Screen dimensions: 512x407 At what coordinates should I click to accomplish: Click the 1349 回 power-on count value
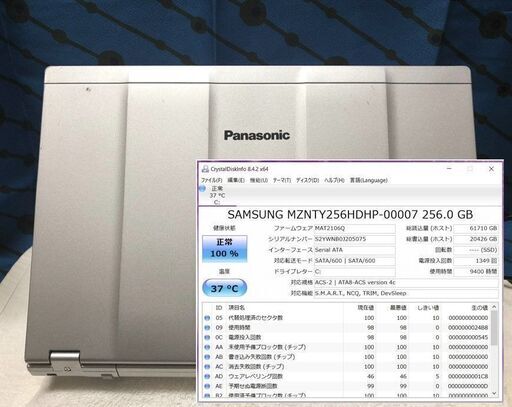(476, 261)
